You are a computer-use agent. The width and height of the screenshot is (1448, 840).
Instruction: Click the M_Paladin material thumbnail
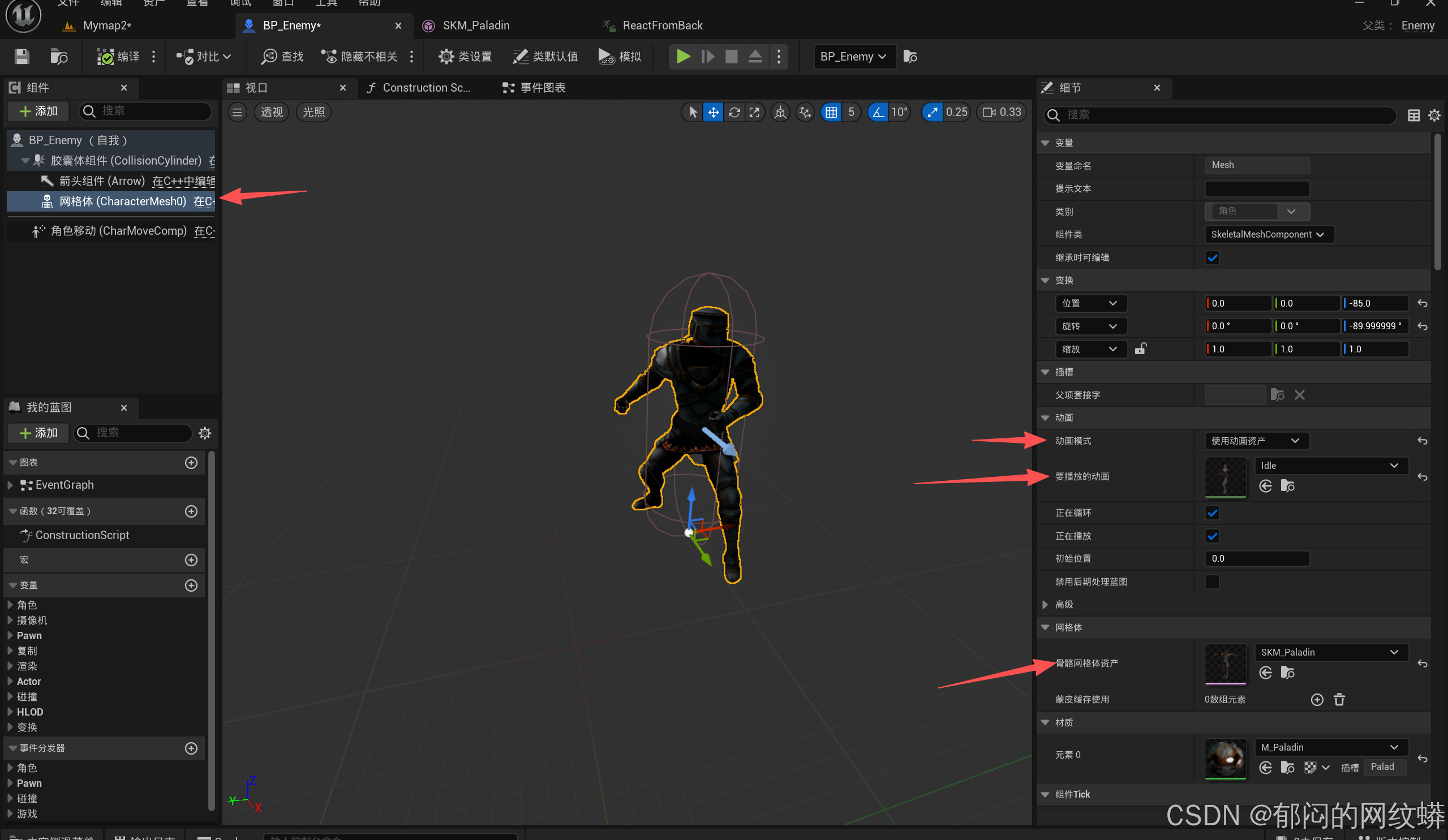[1225, 758]
